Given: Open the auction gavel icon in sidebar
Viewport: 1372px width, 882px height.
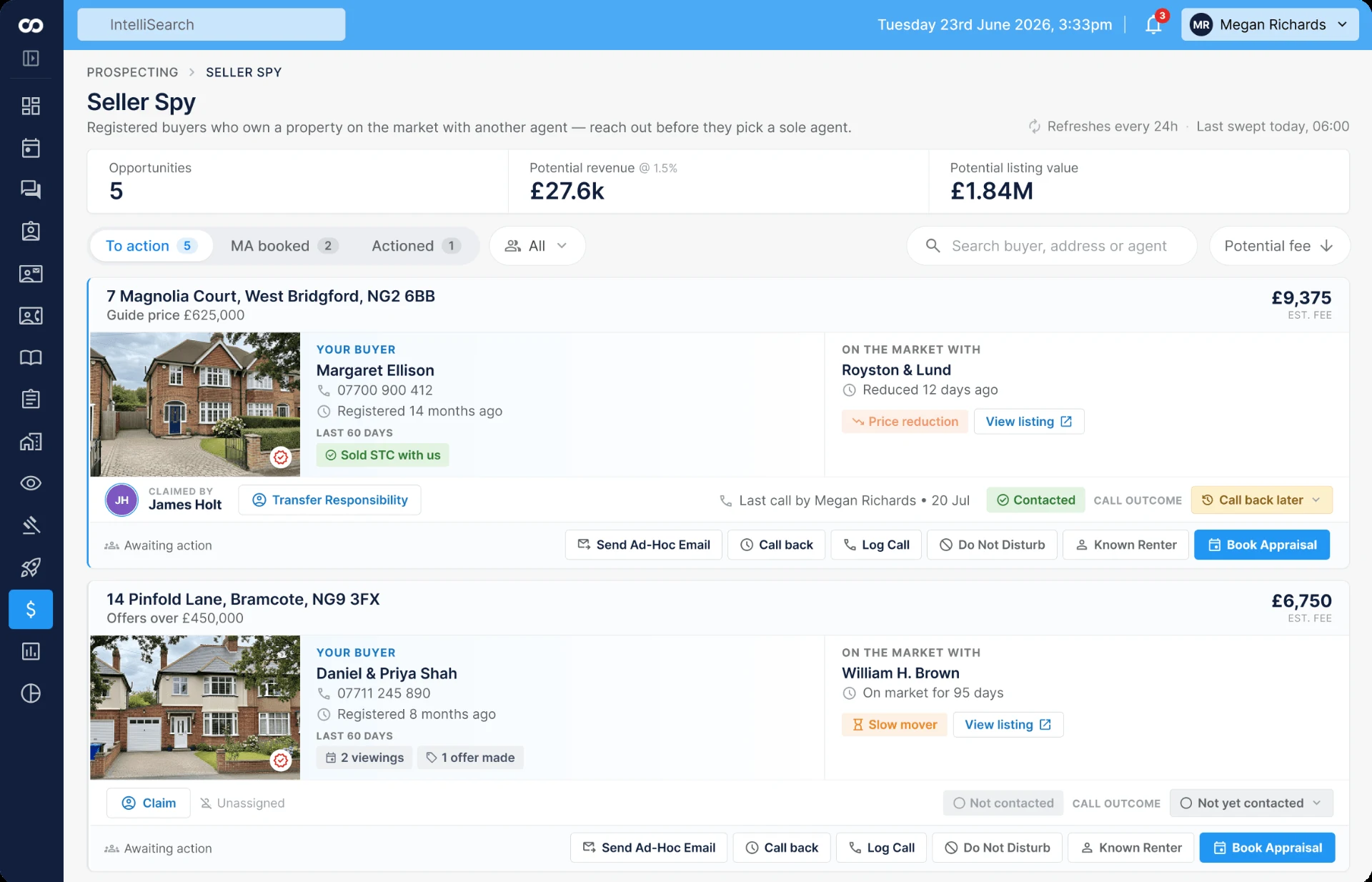Looking at the screenshot, I should tap(31, 525).
